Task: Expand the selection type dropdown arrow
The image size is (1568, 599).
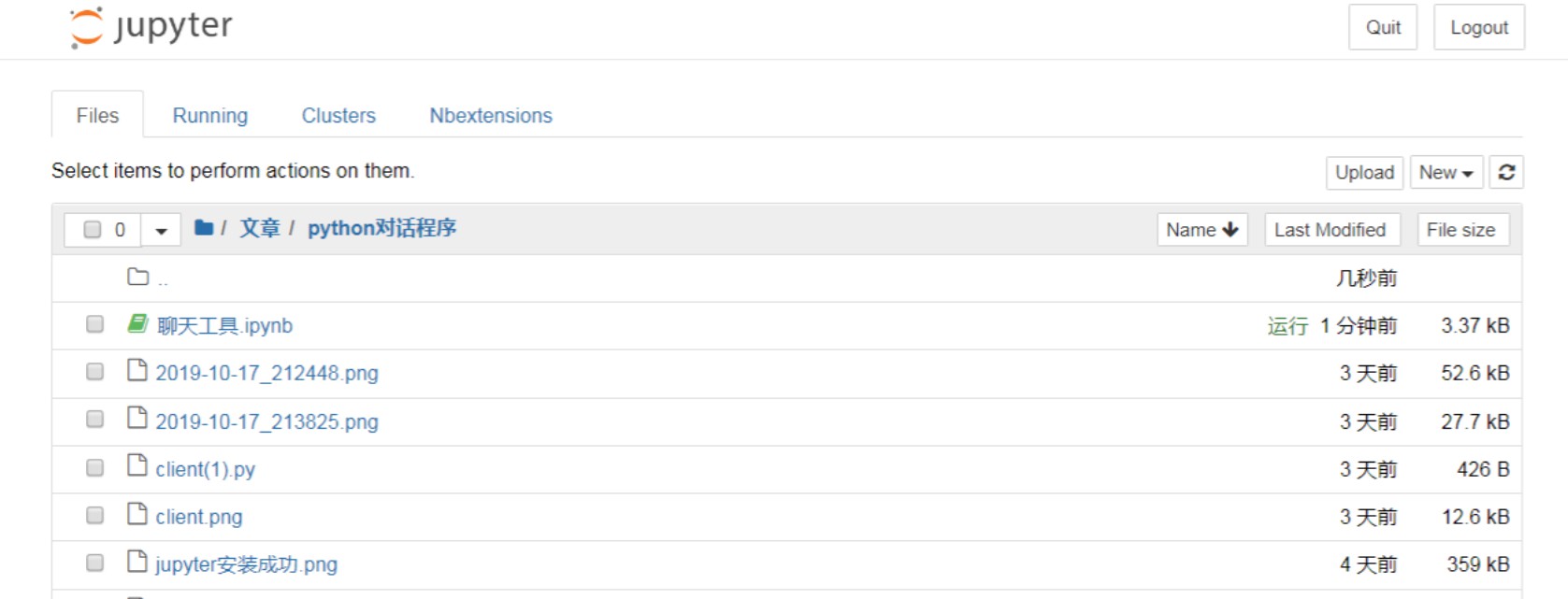Action: click(161, 230)
